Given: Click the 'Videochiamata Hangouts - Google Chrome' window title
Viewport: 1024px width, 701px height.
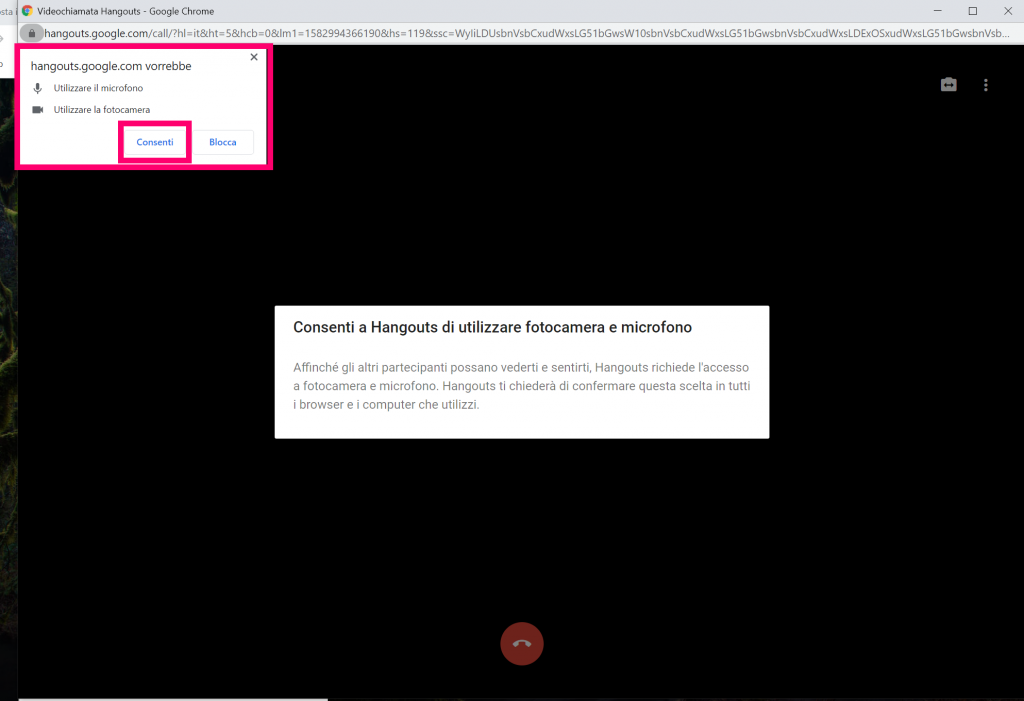Looking at the screenshot, I should click(x=125, y=11).
